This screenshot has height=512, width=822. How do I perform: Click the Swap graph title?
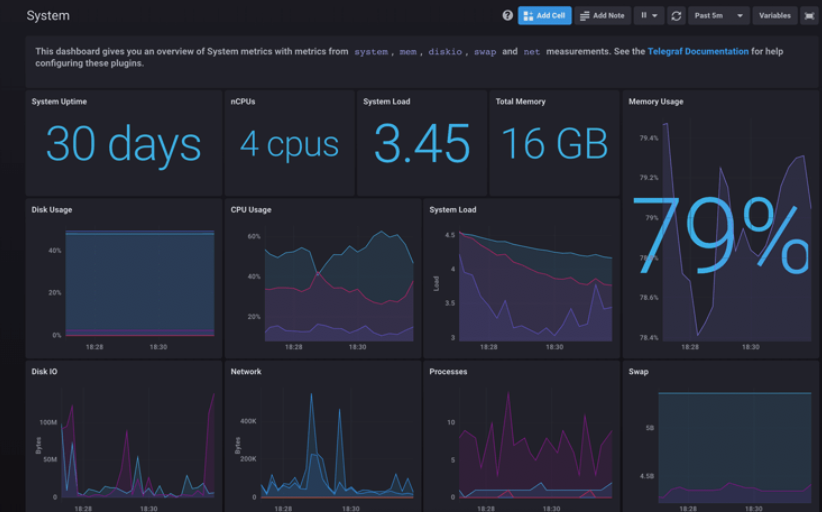(638, 372)
